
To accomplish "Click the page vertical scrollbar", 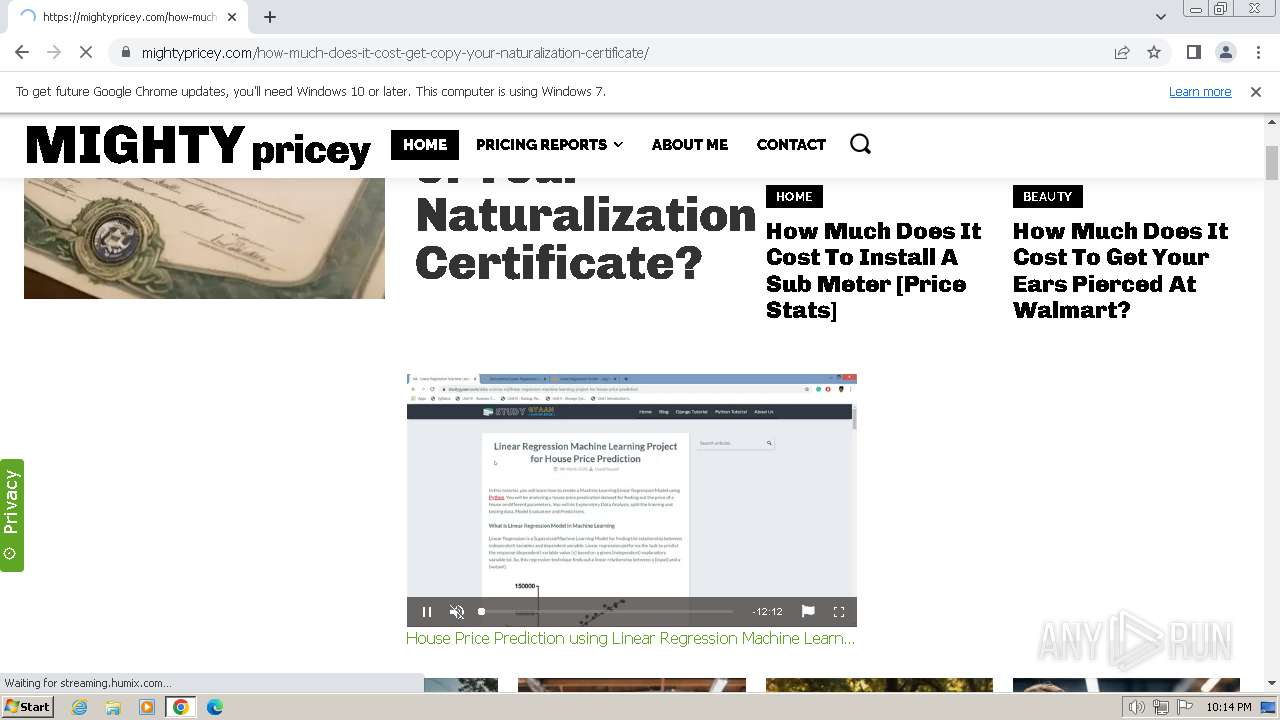I will coord(1272,163).
